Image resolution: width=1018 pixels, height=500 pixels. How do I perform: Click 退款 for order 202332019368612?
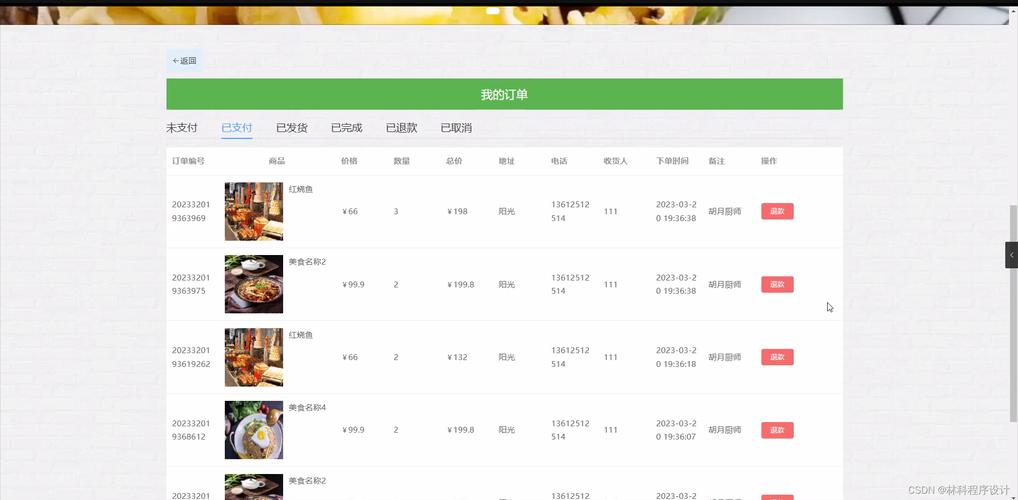[777, 430]
